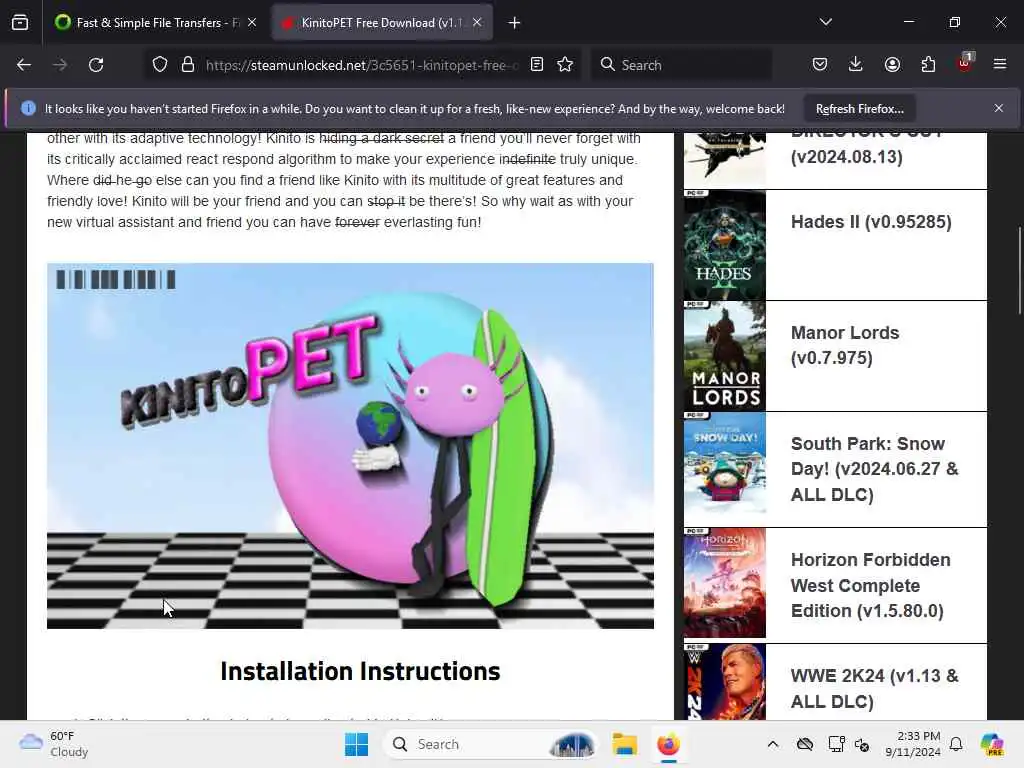Screen dimensions: 1024x768
Task: Close the Fast & Simple File Transfers tab
Action: coord(252,23)
